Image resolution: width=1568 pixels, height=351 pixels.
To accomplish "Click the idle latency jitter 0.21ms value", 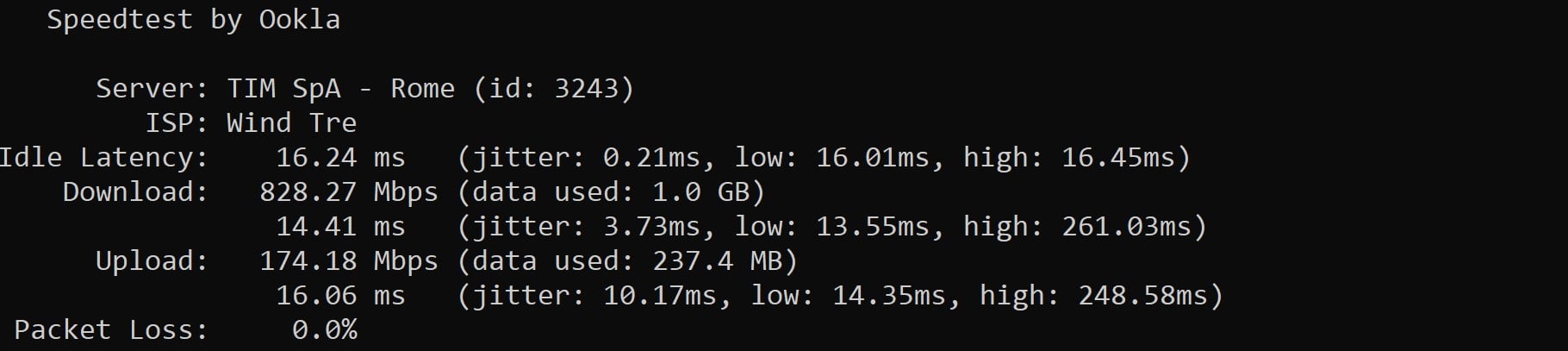I will [x=652, y=158].
